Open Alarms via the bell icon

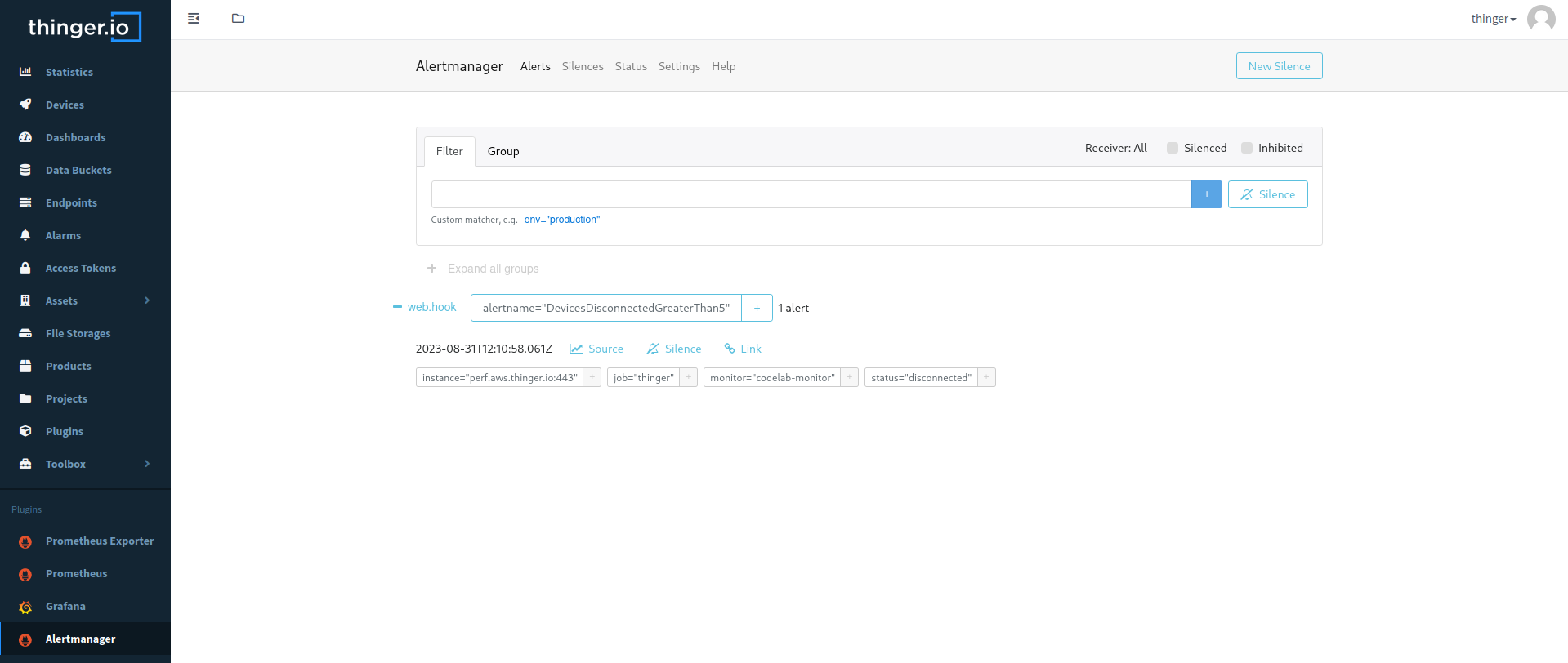(x=25, y=235)
